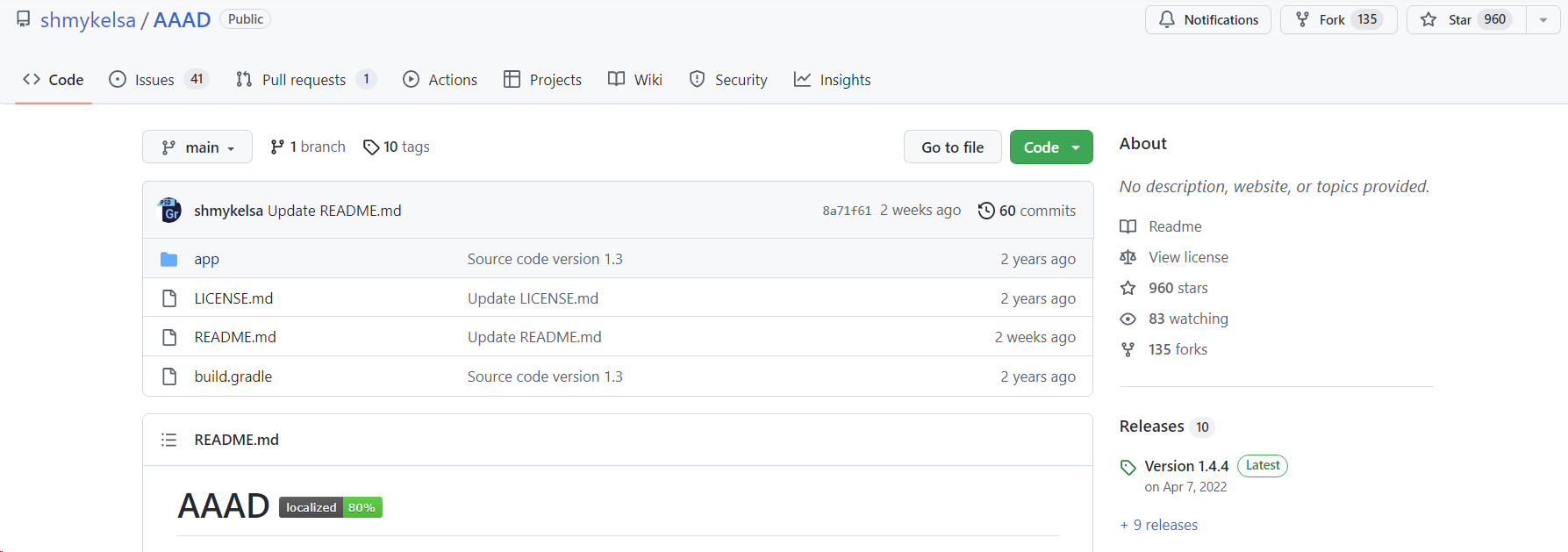The width and height of the screenshot is (1568, 552).
Task: Click the tags icon showing 10 tags
Action: click(371, 147)
